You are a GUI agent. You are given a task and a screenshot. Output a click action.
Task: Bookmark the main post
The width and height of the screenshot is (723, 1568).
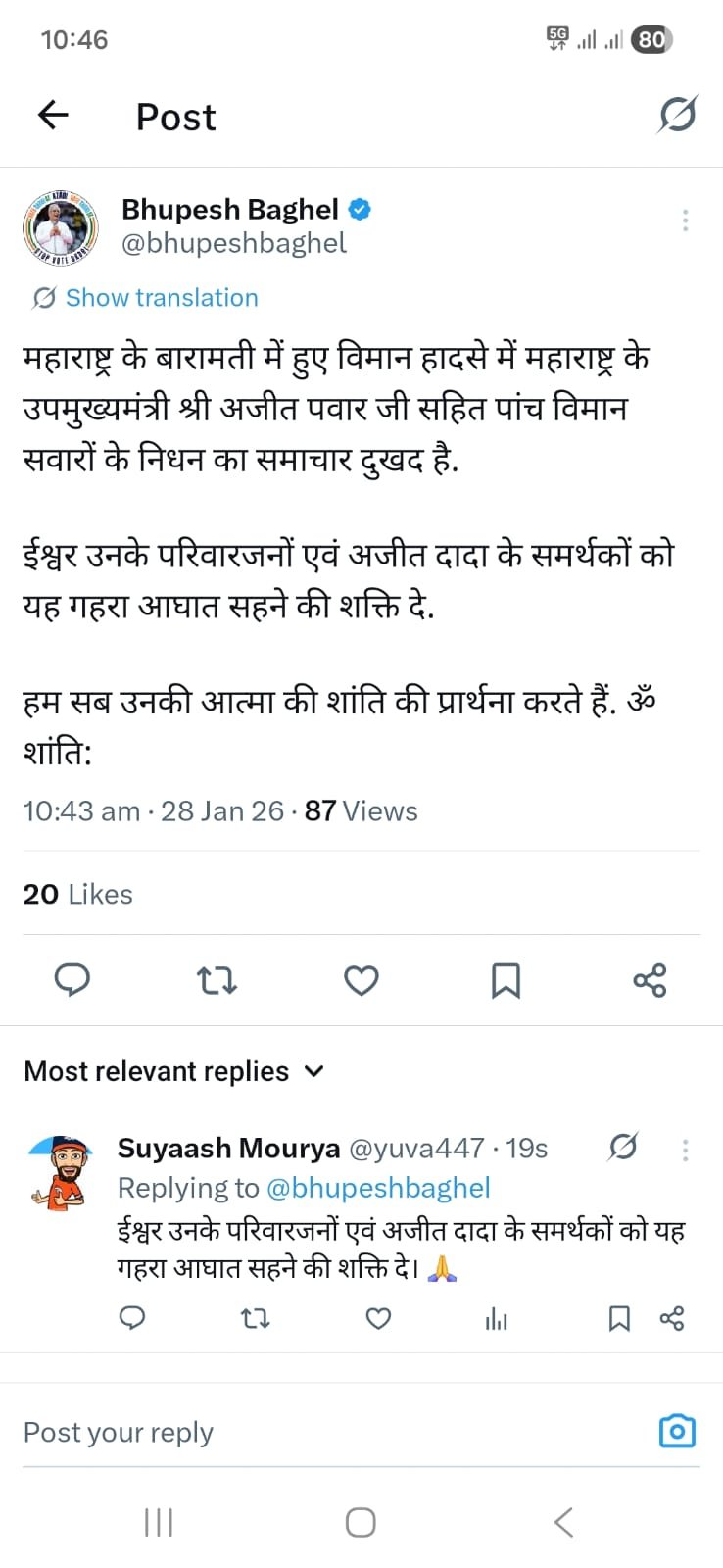pos(506,979)
